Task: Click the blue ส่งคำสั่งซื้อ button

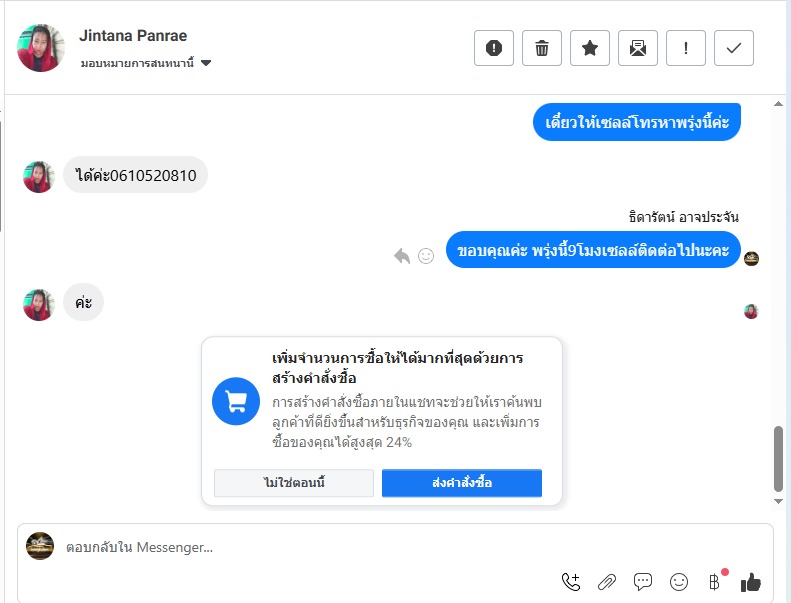Action: (x=462, y=483)
